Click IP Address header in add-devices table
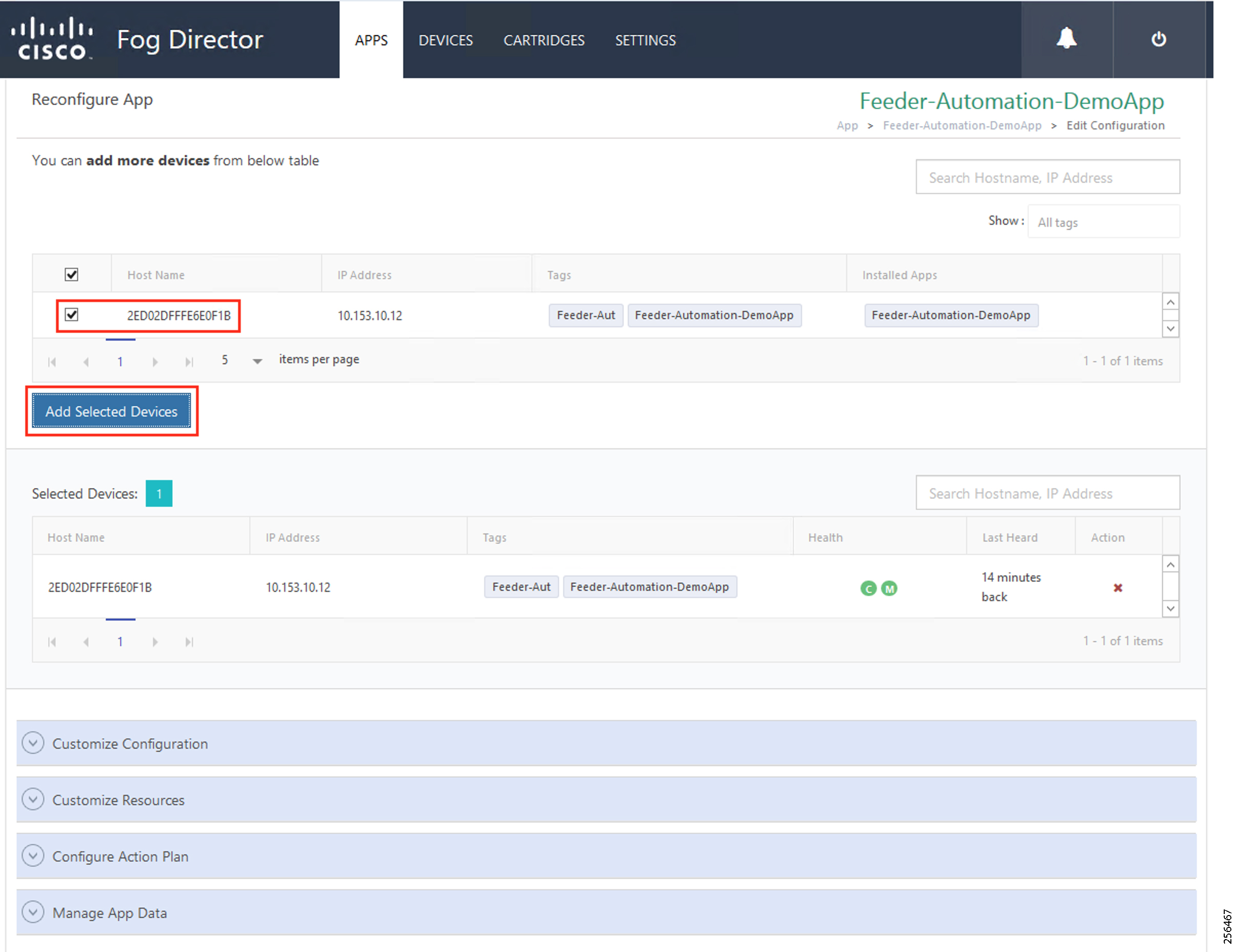The height and width of the screenshot is (952, 1235). 364,275
